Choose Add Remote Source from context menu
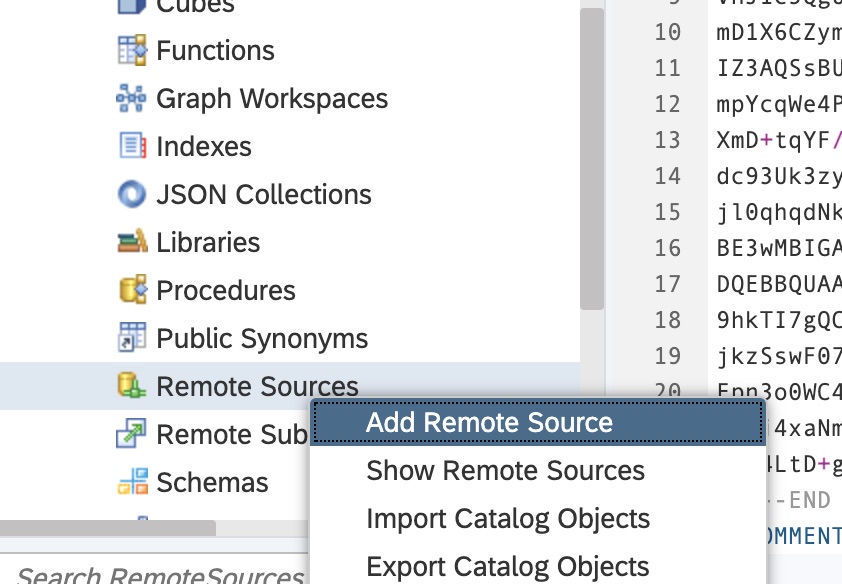Screen dimensions: 842x584 click(x=489, y=422)
